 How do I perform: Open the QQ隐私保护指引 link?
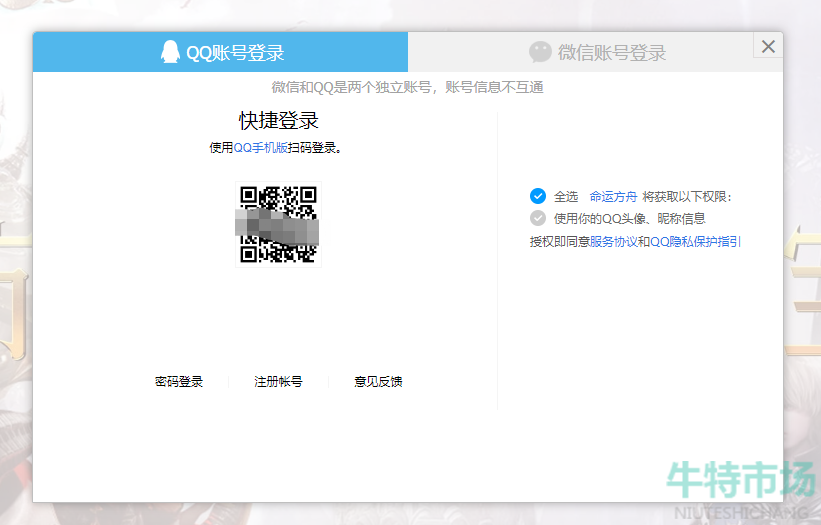tap(695, 242)
